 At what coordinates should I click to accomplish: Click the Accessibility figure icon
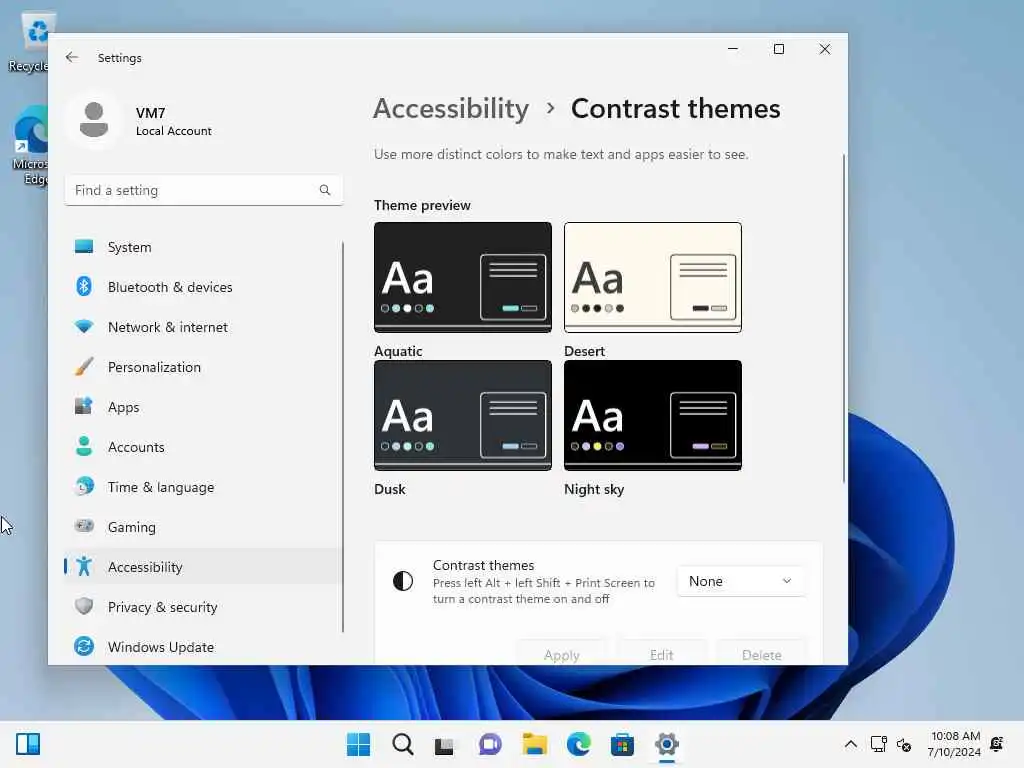[x=84, y=566]
